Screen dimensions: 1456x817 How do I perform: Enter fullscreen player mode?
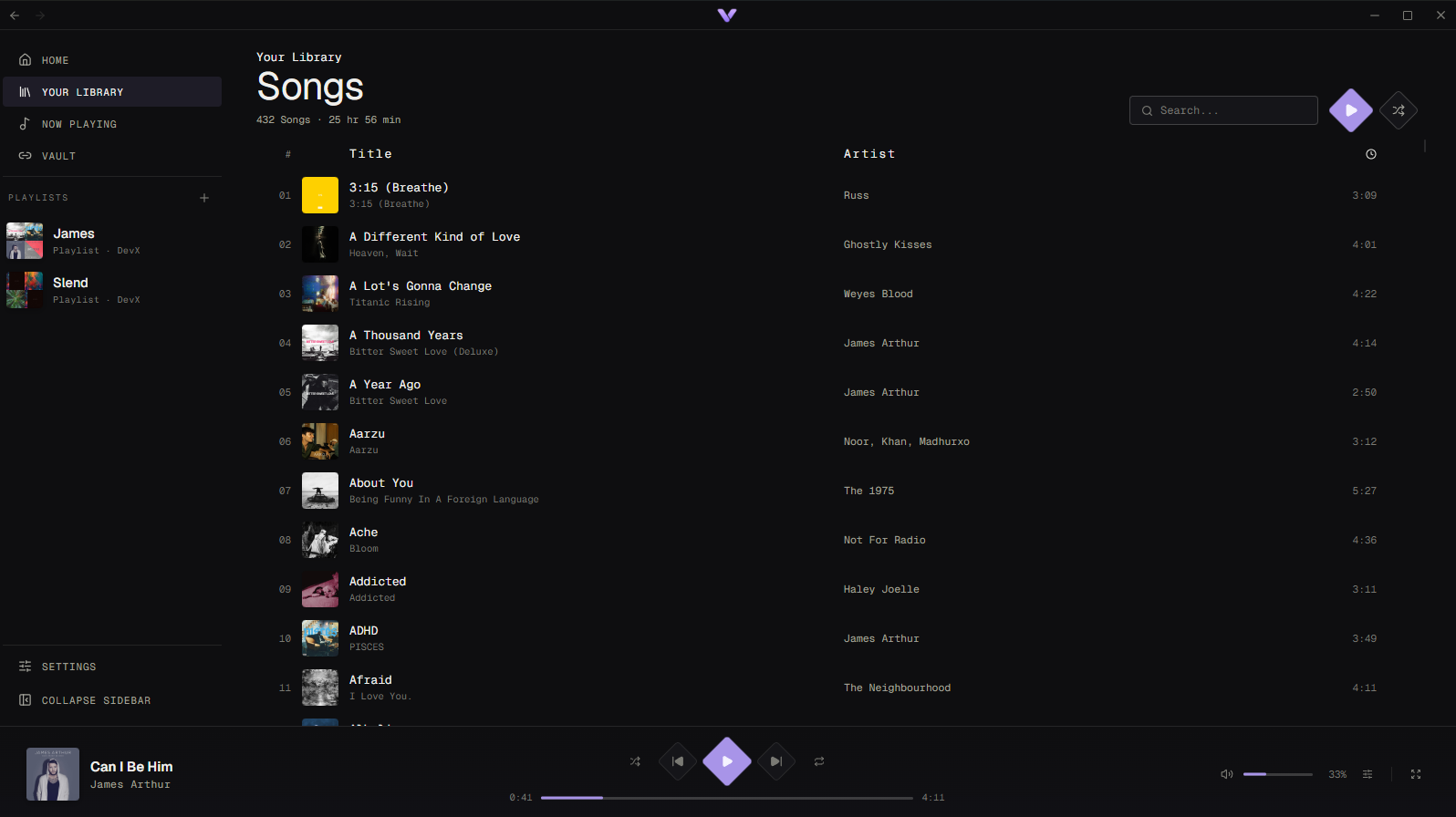pyautogui.click(x=1416, y=774)
